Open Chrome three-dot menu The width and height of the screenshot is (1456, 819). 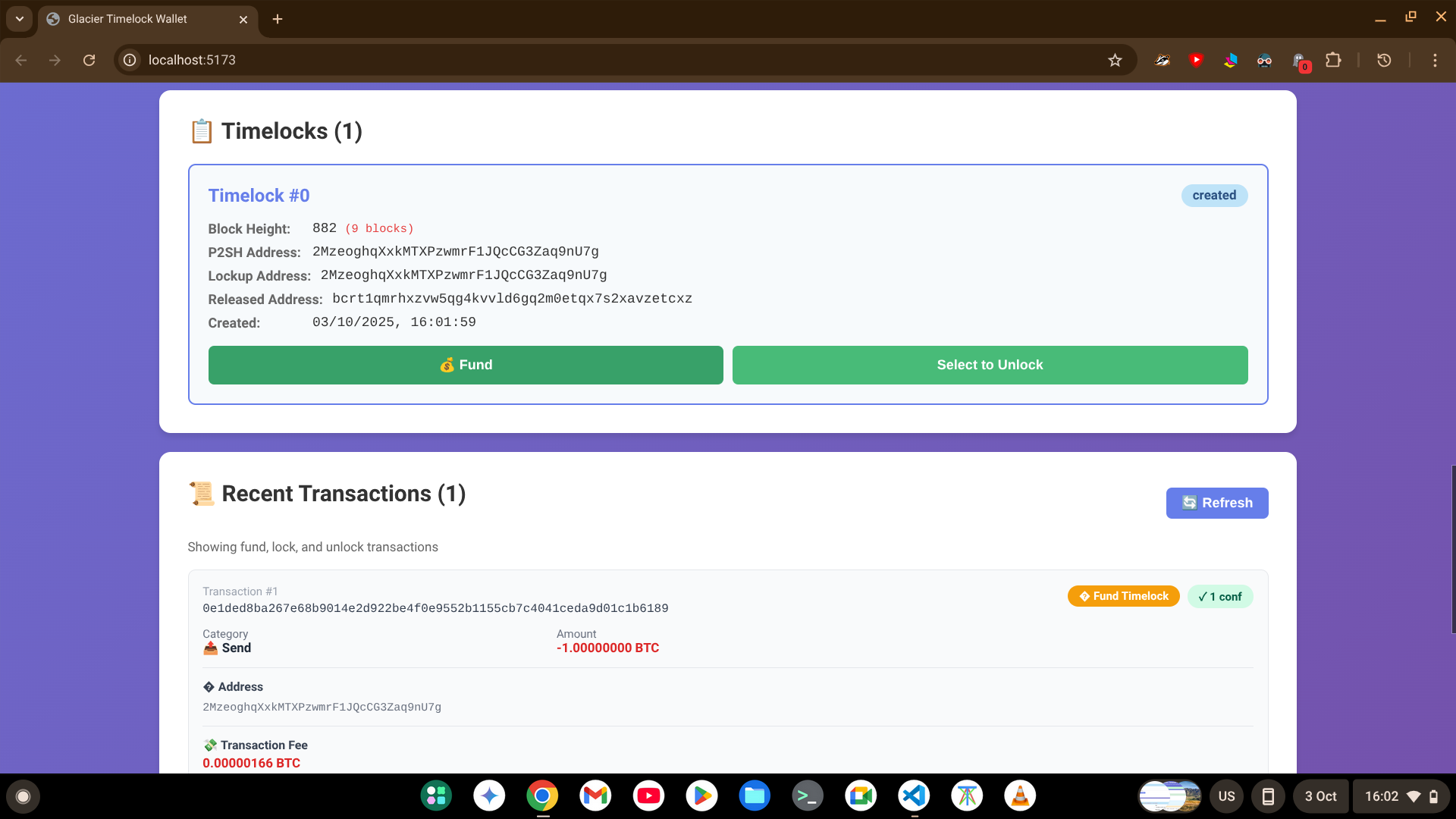pos(1435,60)
